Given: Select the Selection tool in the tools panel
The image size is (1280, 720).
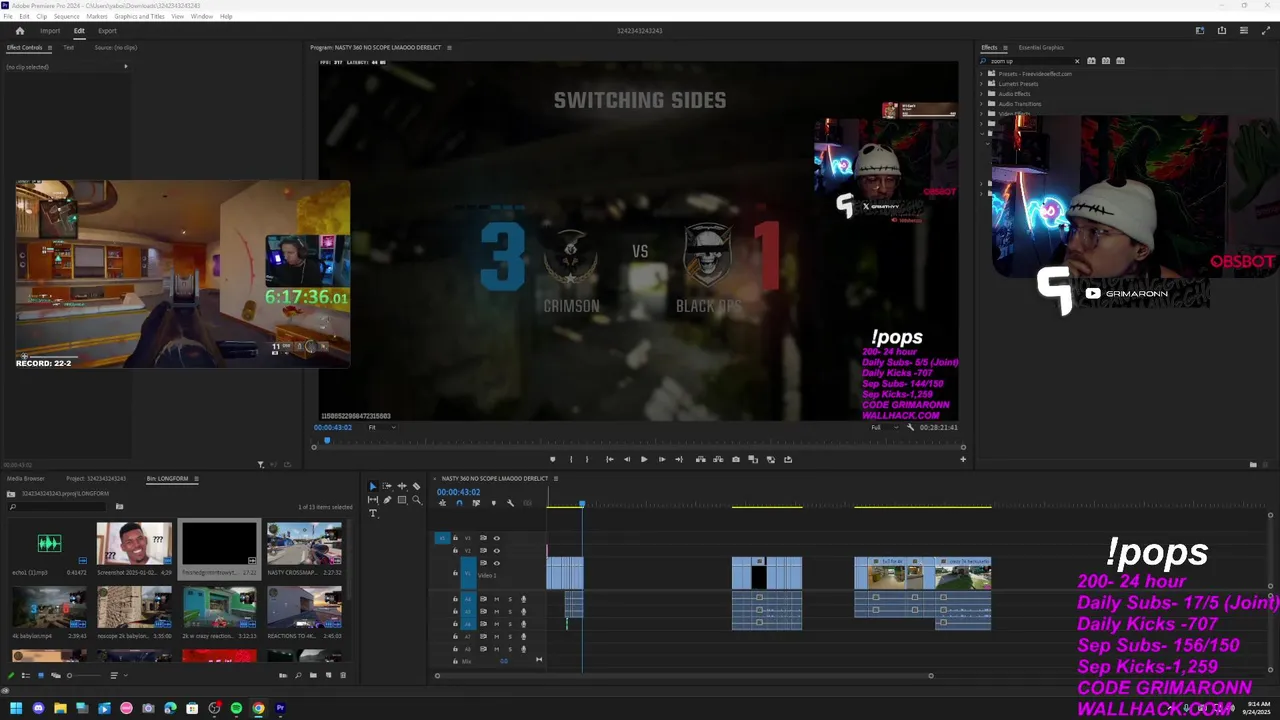Looking at the screenshot, I should coord(373,486).
